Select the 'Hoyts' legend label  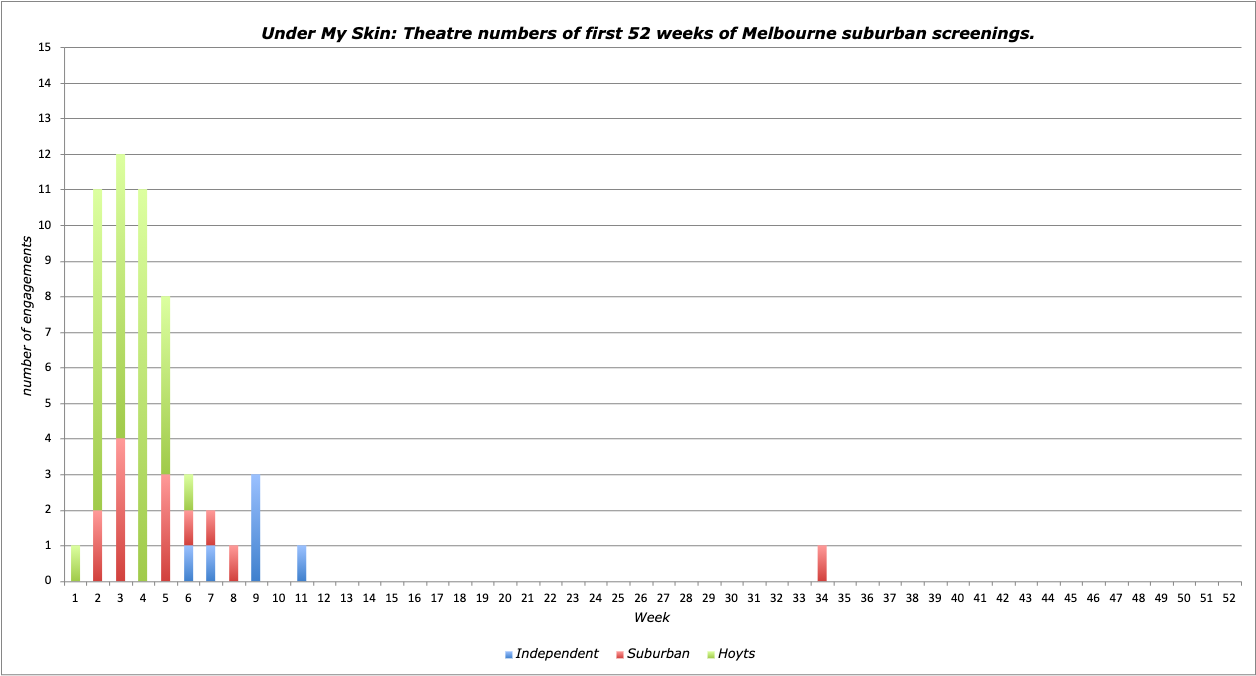pos(737,654)
